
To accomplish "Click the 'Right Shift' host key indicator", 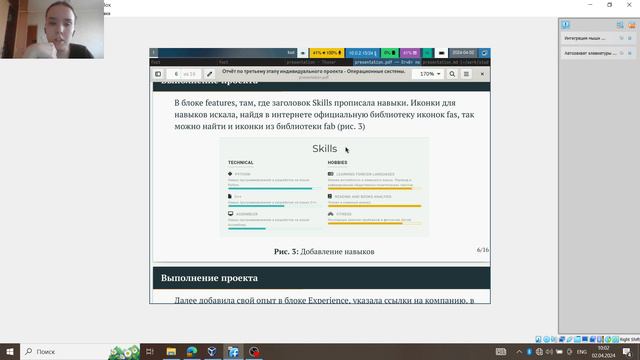I will 629,340.
